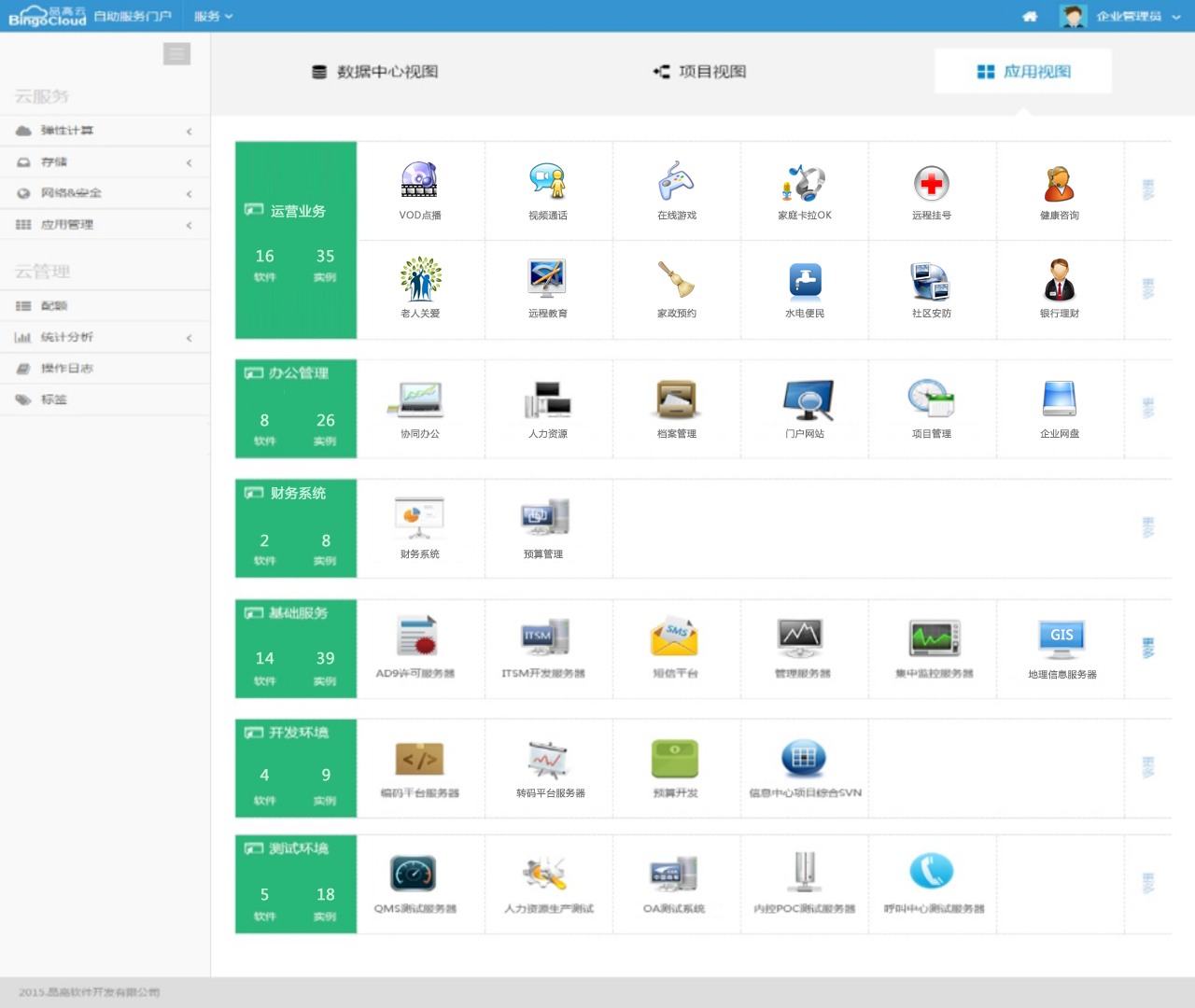This screenshot has height=1008, width=1195.
Task: Open the QMS测试服务器 gauge icon
Action: 413,874
